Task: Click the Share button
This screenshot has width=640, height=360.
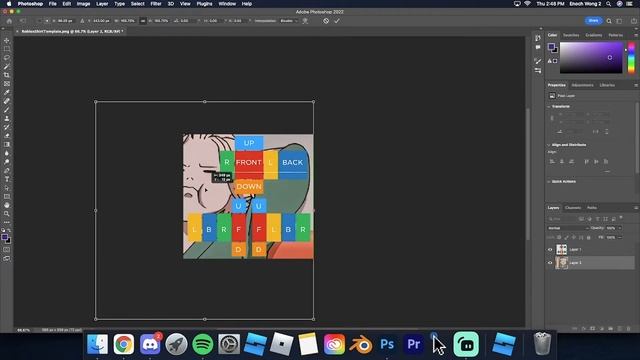Action: tap(593, 20)
